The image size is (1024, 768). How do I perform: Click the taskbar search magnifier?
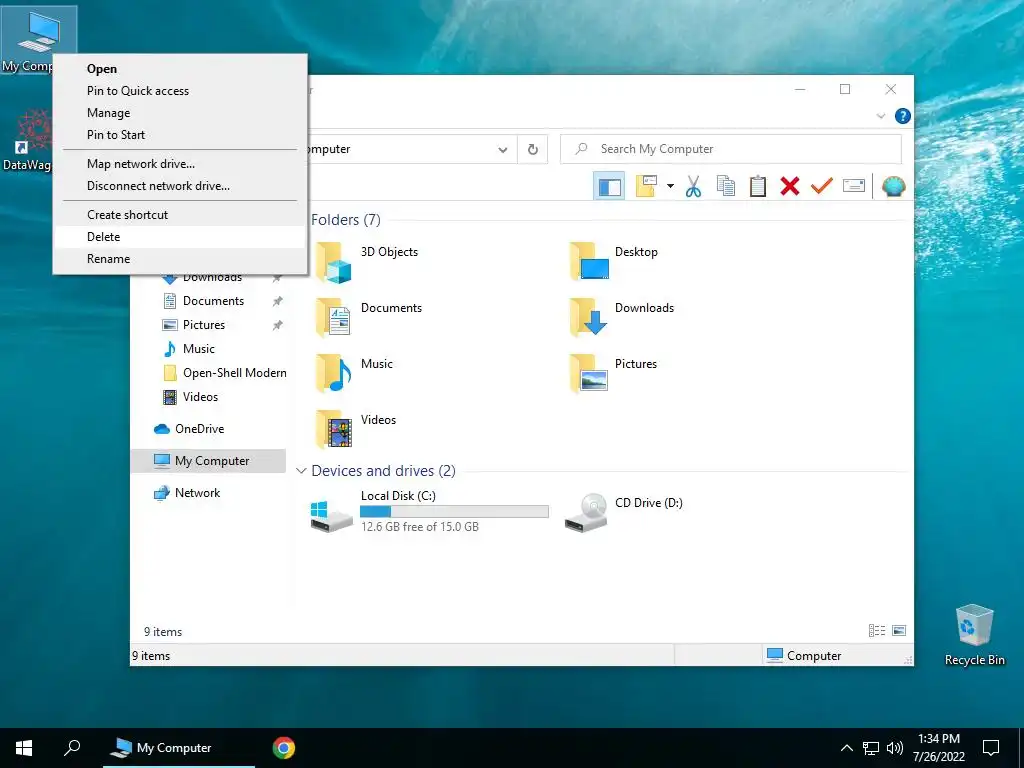72,748
